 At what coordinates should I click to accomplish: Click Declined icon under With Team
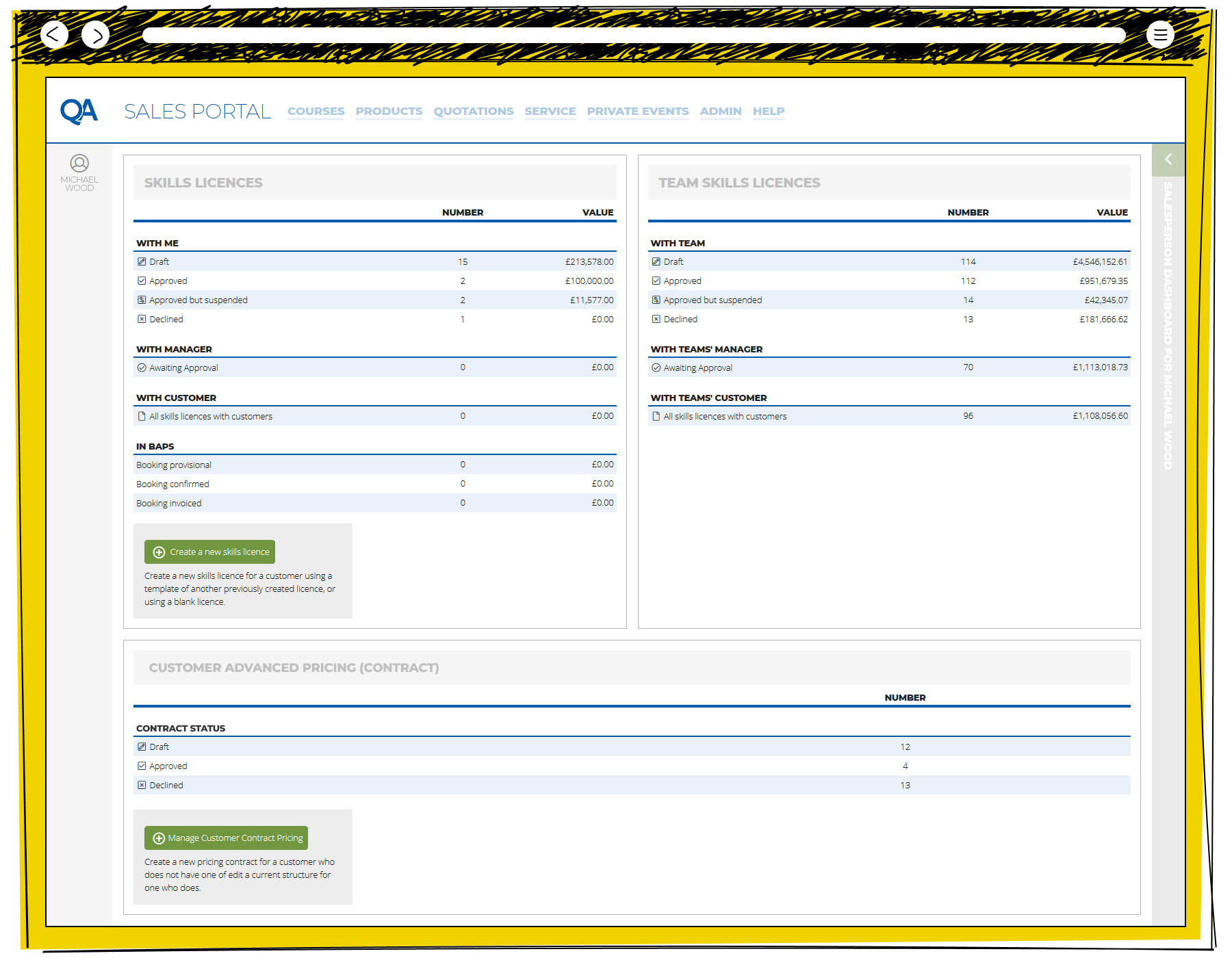tap(656, 319)
